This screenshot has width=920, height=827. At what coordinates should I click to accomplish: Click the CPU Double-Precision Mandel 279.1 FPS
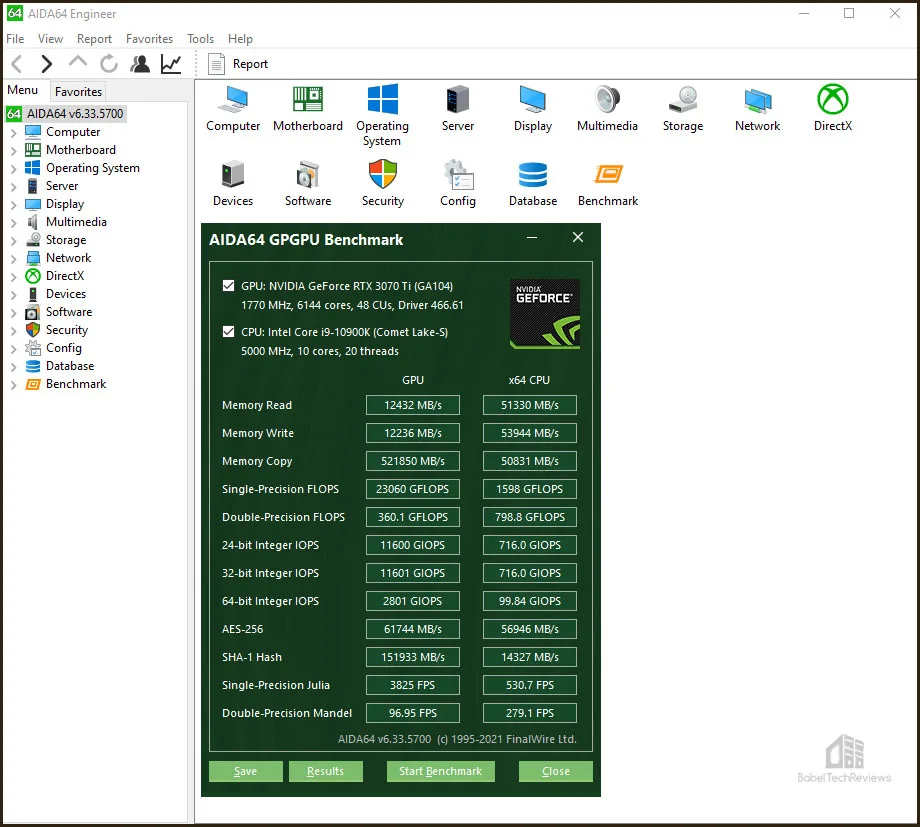(530, 713)
